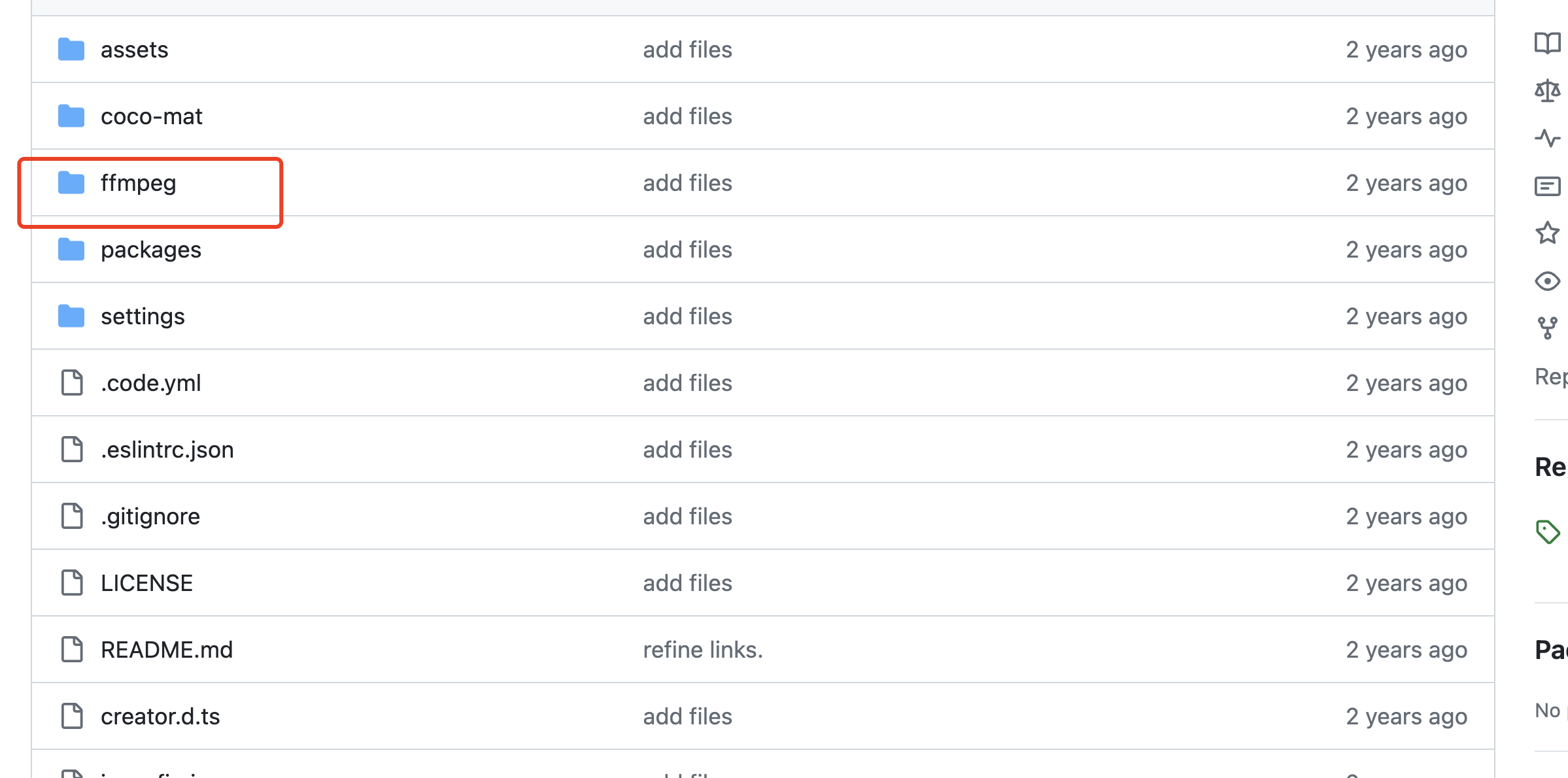Click the license scale icon in sidebar
This screenshot has width=1568, height=778.
pos(1547,90)
